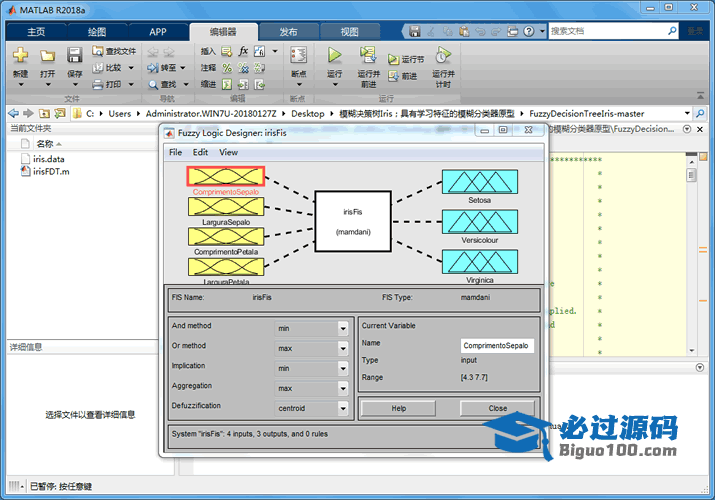Expand the Run button dropdown arrow
This screenshot has height=500, width=715.
pos(334,85)
